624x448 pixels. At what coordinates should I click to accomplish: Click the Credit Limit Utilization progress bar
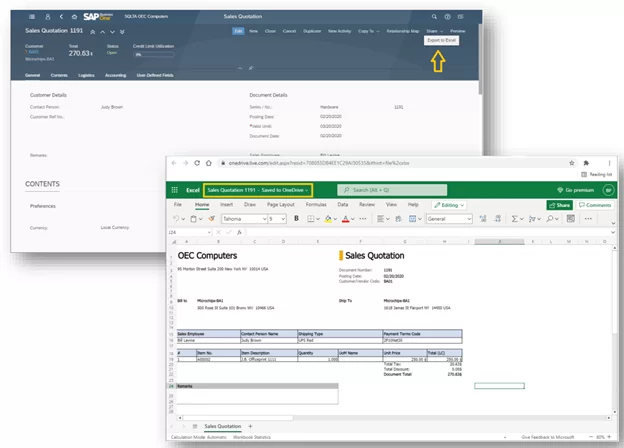point(154,55)
